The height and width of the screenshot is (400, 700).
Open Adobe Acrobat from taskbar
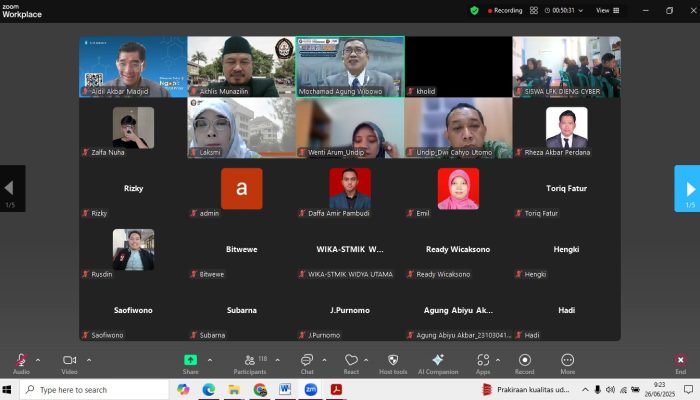click(x=336, y=390)
